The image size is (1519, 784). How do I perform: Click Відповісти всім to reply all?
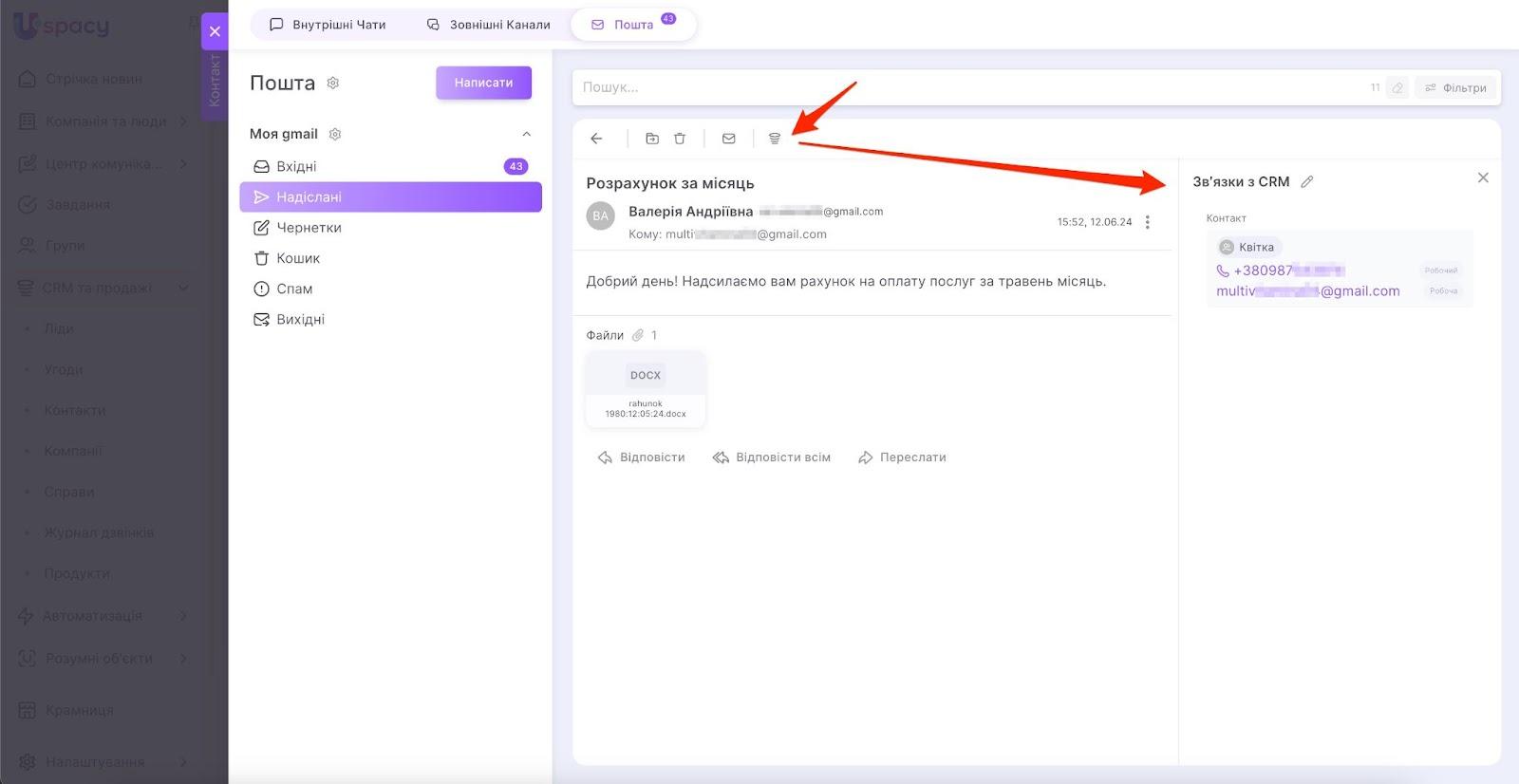772,457
